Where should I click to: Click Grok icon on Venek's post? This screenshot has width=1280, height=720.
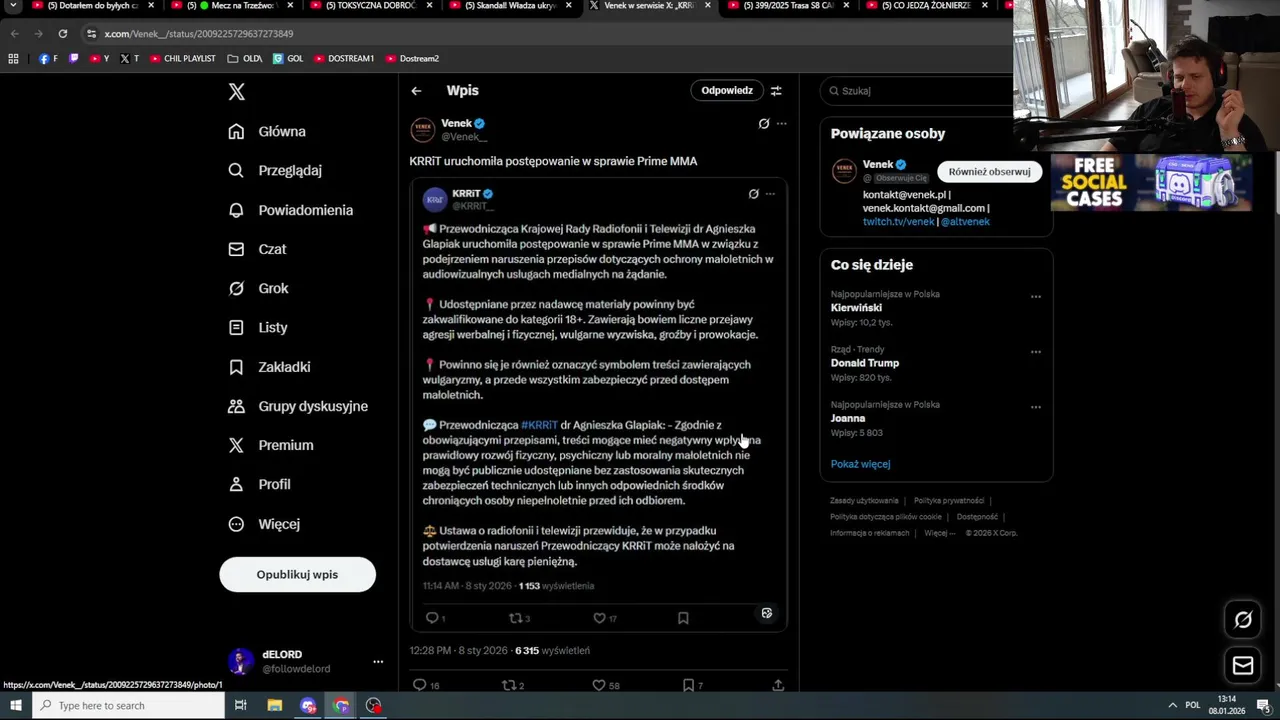(x=764, y=124)
